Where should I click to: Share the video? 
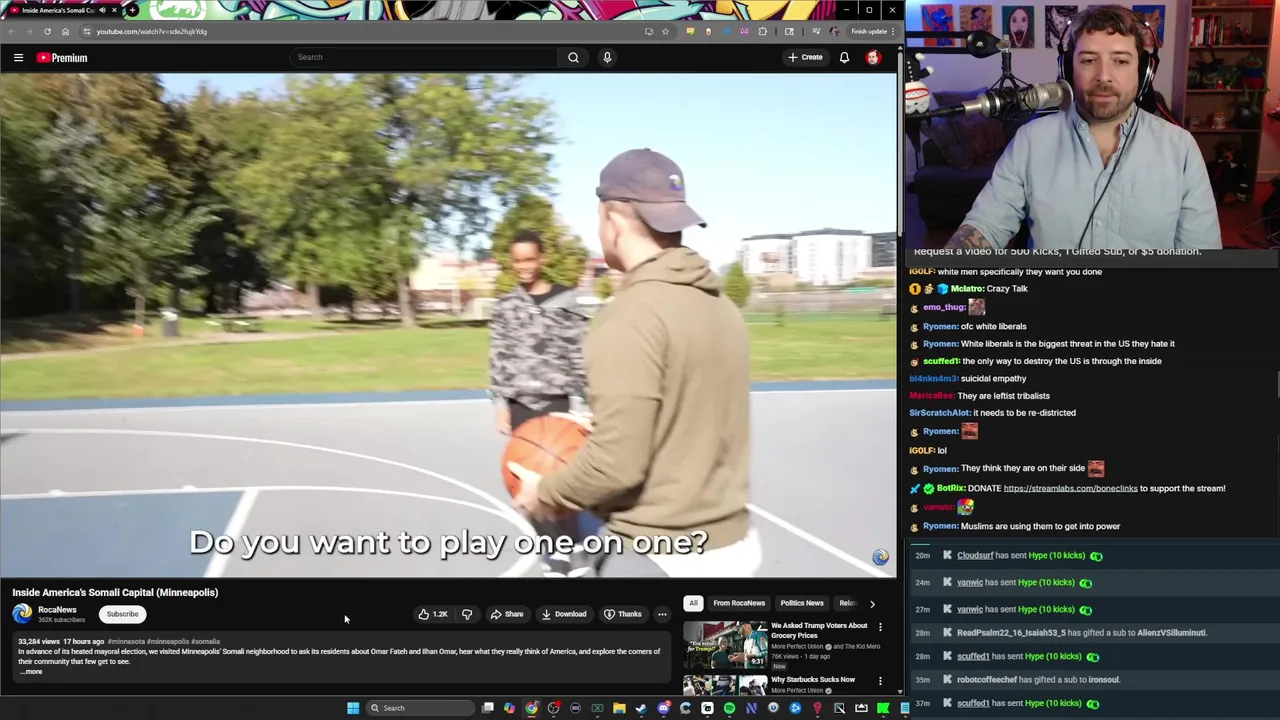click(507, 614)
